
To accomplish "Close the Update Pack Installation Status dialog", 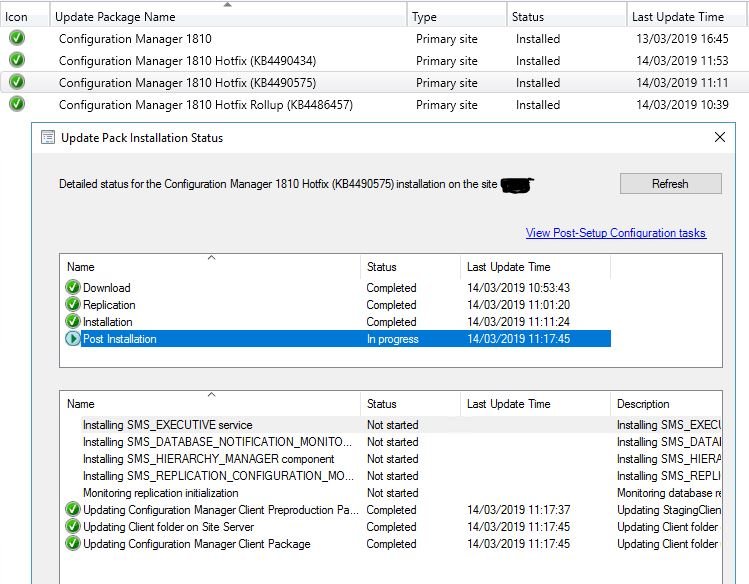I will pyautogui.click(x=720, y=138).
